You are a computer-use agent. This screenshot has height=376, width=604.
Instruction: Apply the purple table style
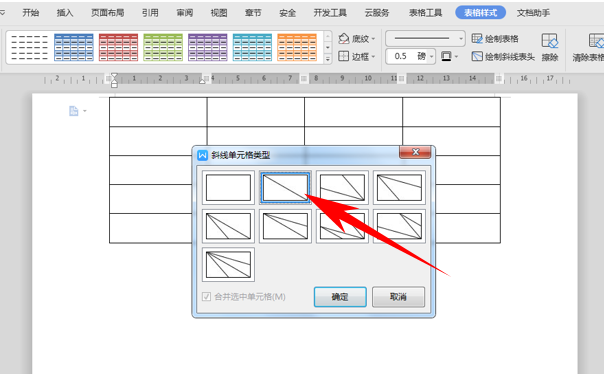(208, 47)
